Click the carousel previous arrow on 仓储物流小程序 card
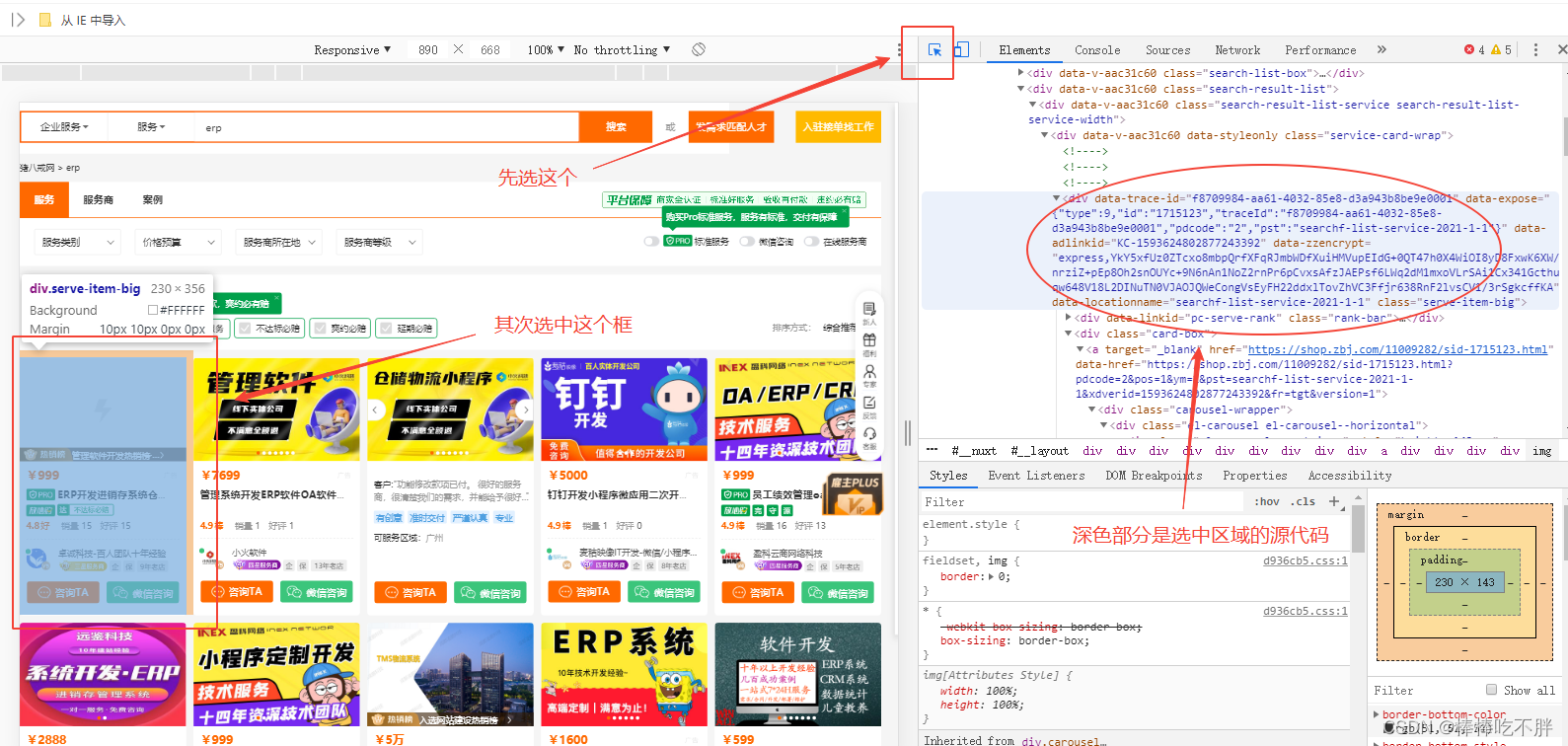The width and height of the screenshot is (1568, 746). click(375, 409)
